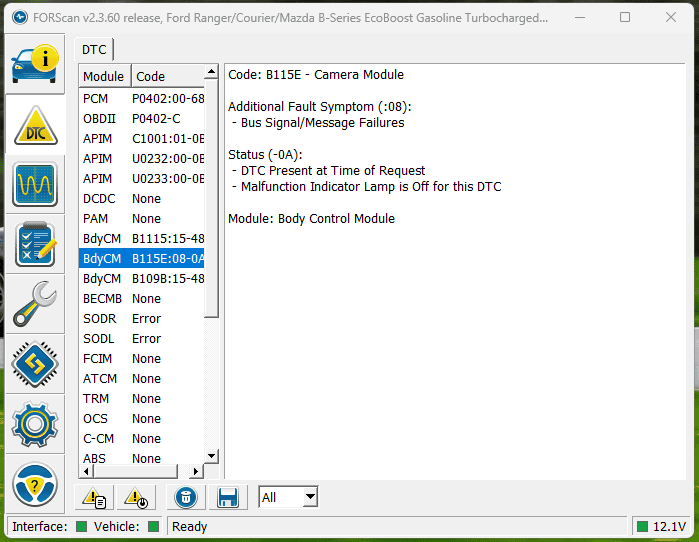Open the wrench service functions section
This screenshot has height=542, width=699.
[x=35, y=304]
